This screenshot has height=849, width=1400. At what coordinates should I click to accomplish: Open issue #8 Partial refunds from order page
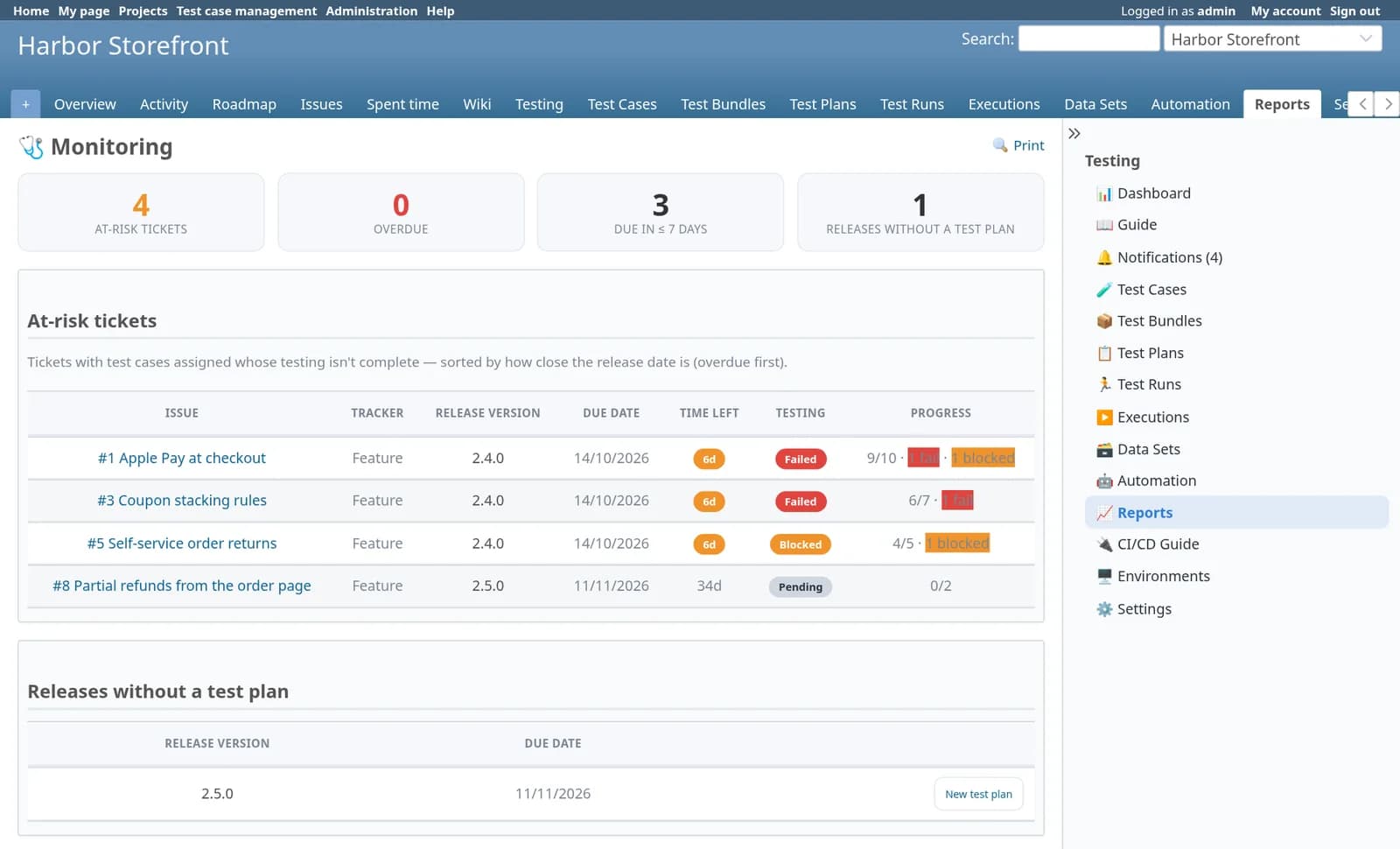pos(182,586)
